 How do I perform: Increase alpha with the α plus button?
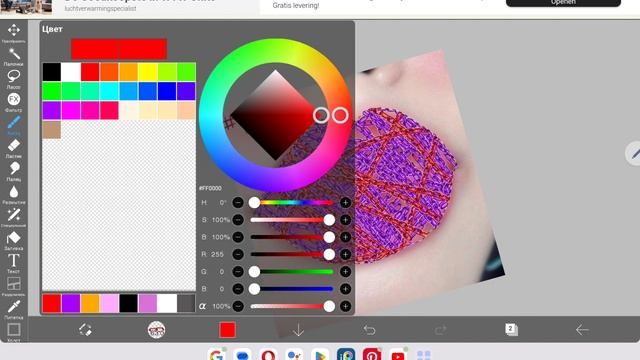click(345, 306)
